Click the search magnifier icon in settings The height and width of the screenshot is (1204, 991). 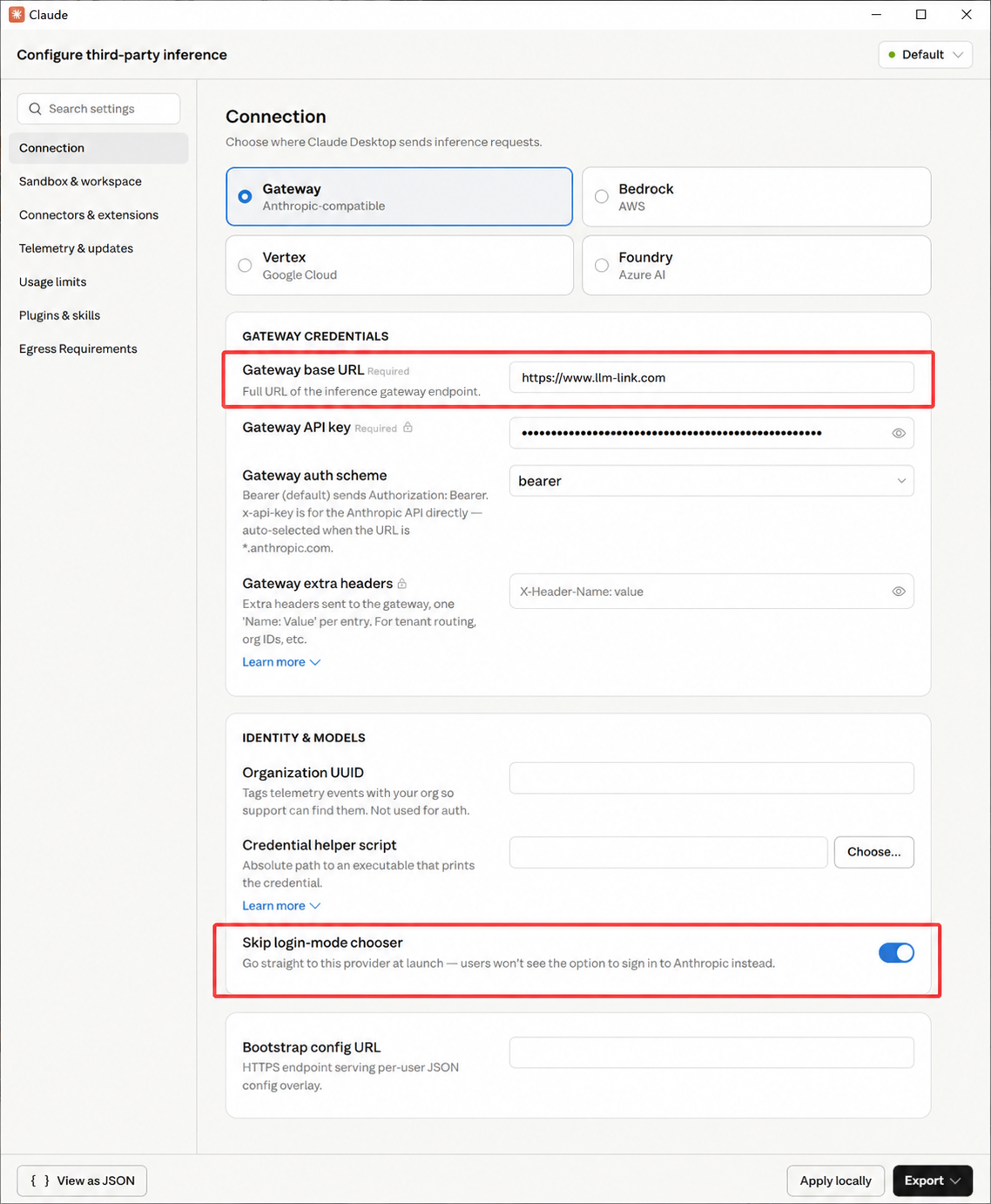pos(35,109)
